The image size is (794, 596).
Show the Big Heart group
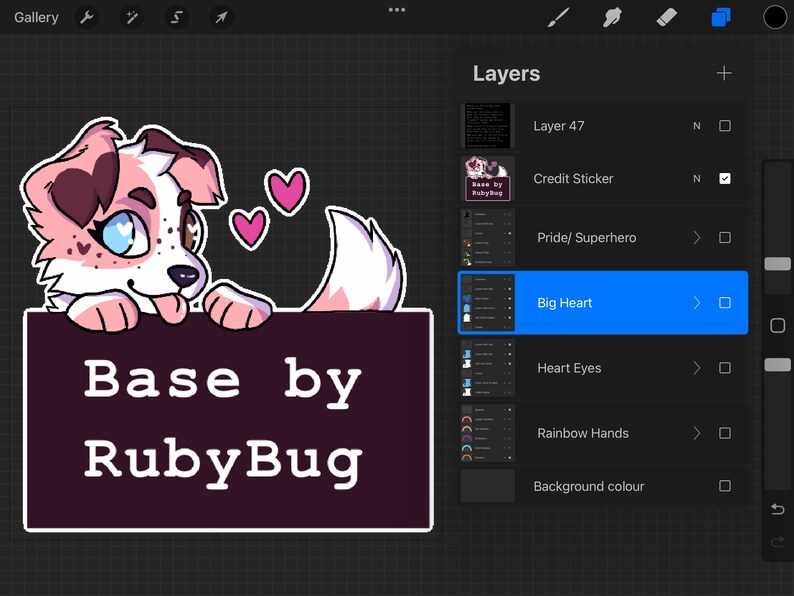pyautogui.click(x=725, y=303)
